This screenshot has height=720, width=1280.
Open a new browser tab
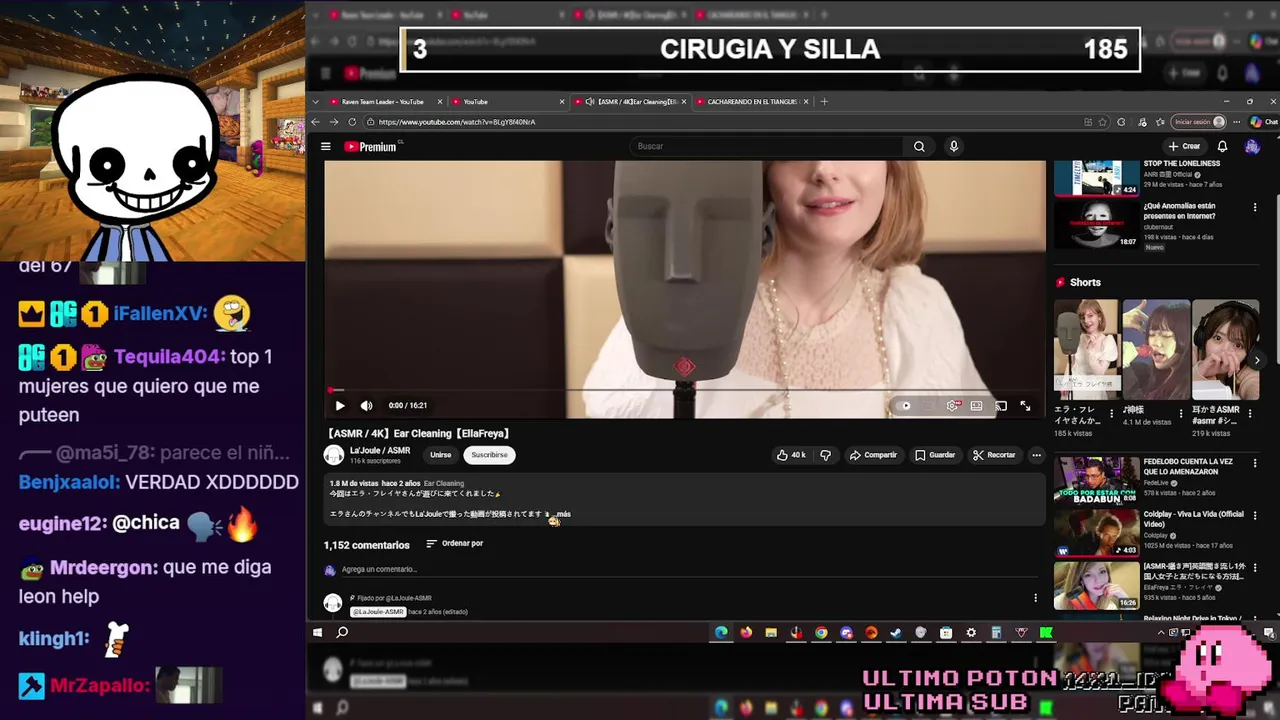[824, 101]
